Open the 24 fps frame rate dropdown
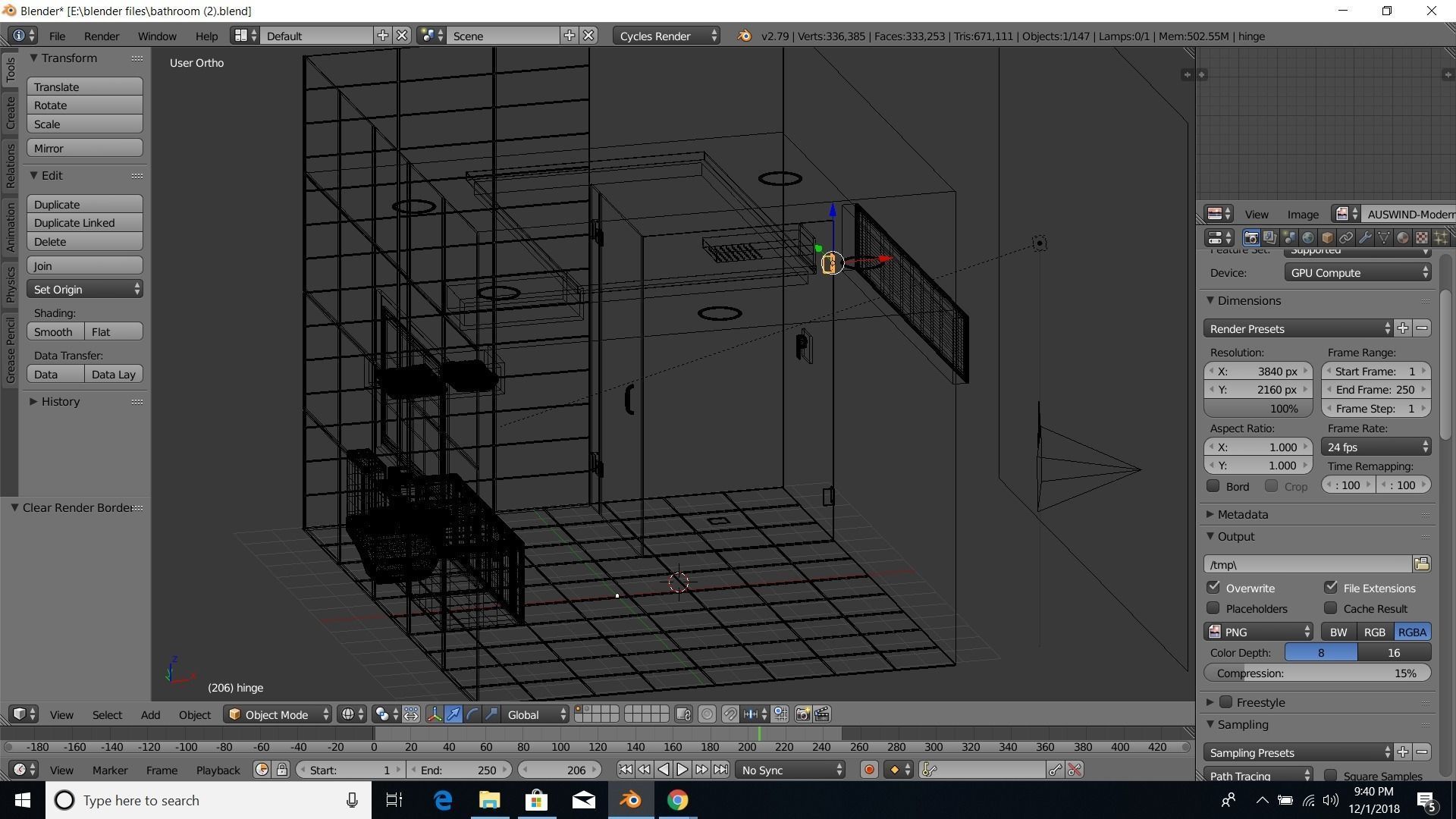The height and width of the screenshot is (819, 1456). 1376,447
